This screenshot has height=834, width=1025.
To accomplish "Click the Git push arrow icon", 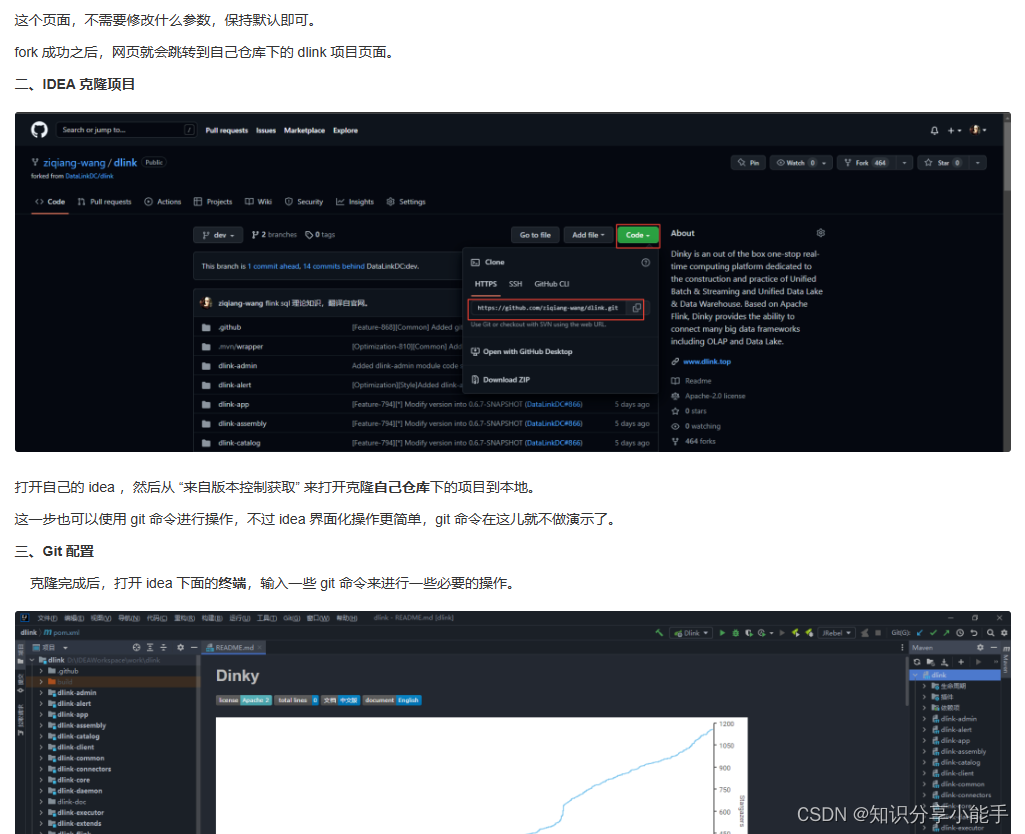I will pyautogui.click(x=946, y=633).
